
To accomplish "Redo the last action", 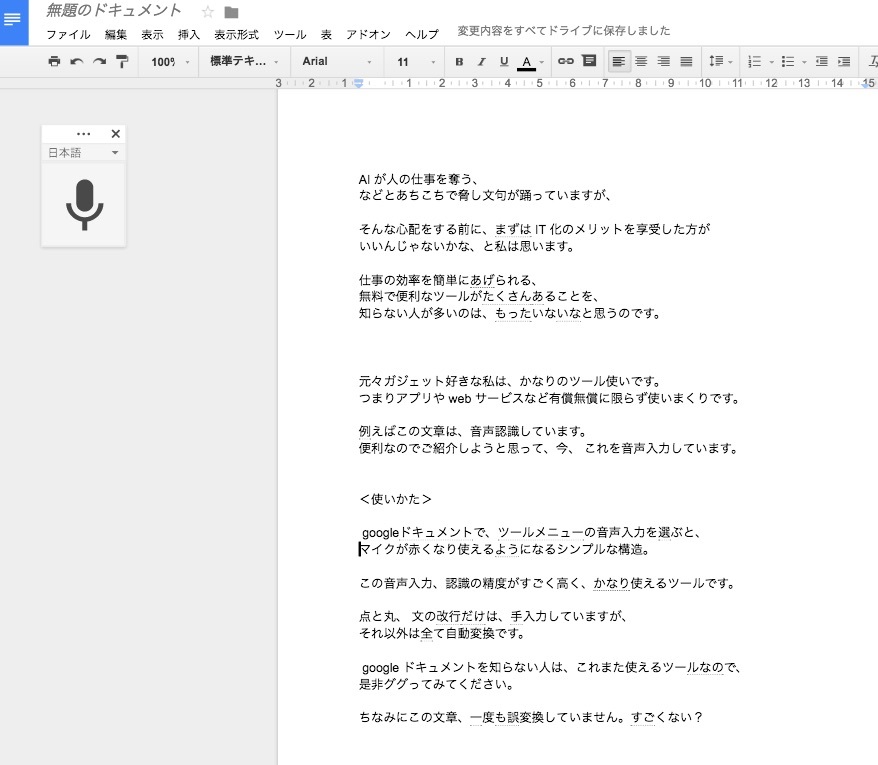I will pos(99,62).
